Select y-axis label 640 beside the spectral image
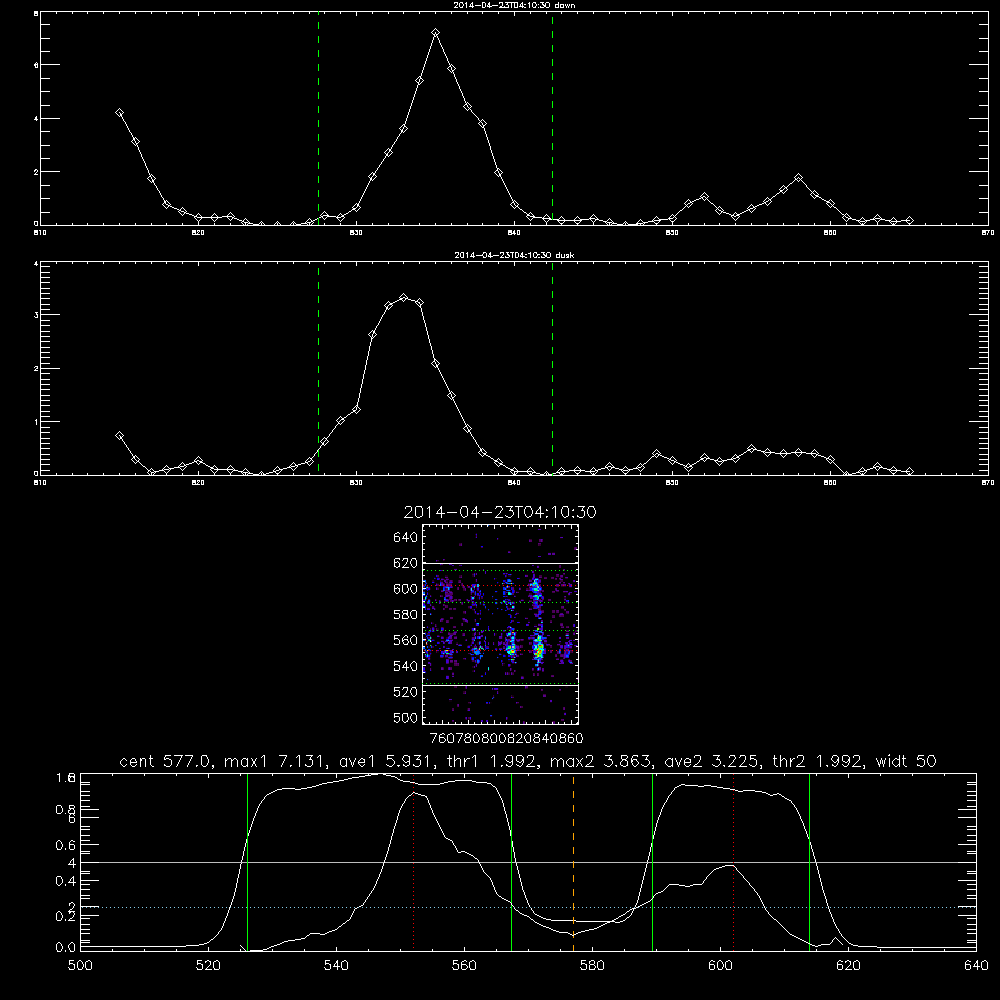Image resolution: width=1000 pixels, height=1000 pixels. pos(406,538)
